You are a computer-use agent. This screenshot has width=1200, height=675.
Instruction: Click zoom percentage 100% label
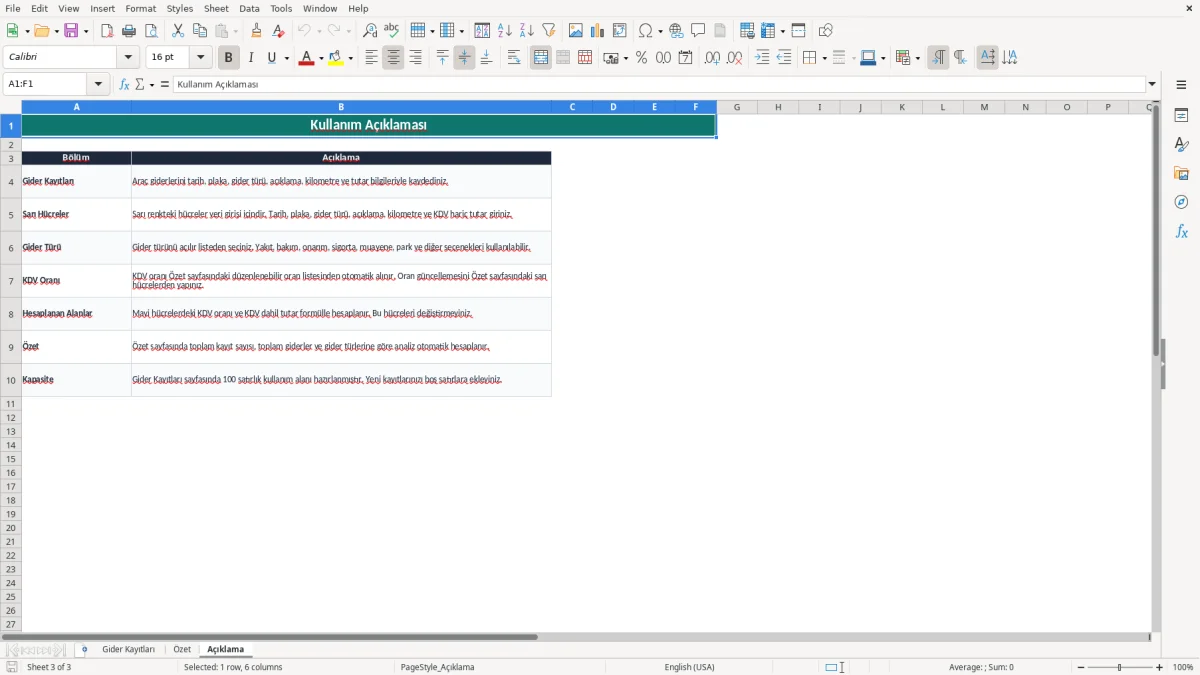[1183, 667]
